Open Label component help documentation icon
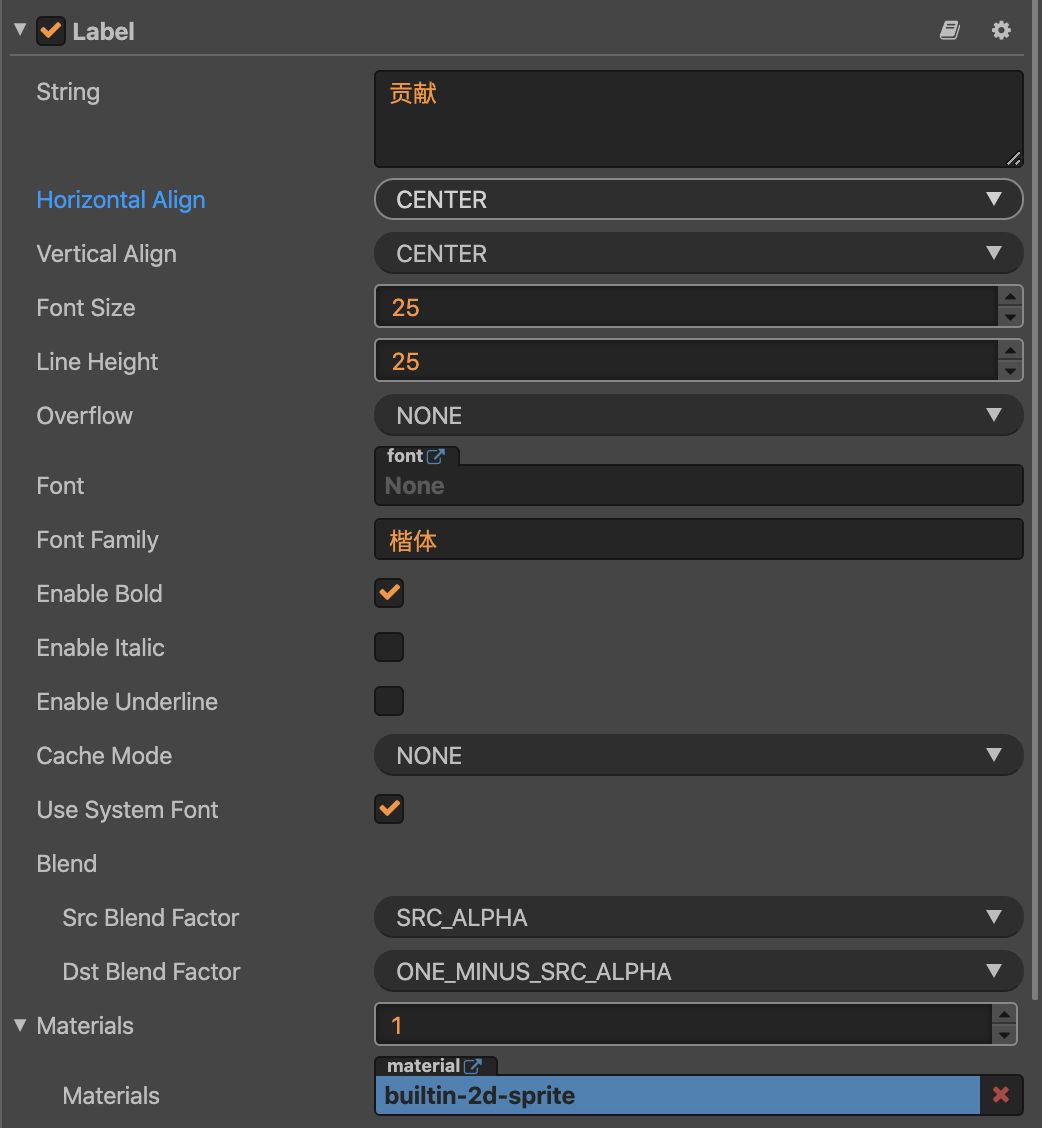 click(x=949, y=31)
